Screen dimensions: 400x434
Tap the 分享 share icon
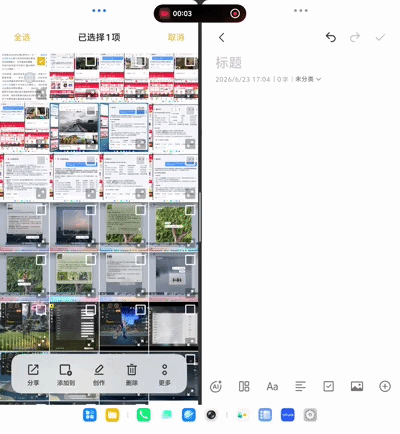pos(33,370)
